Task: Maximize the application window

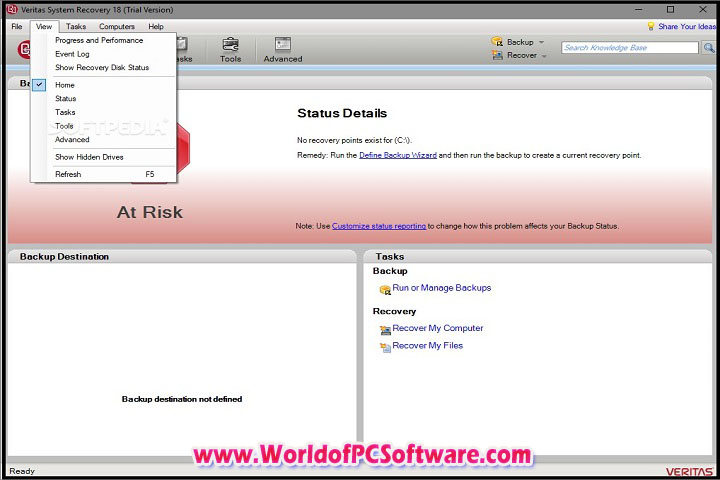Action: coord(670,9)
